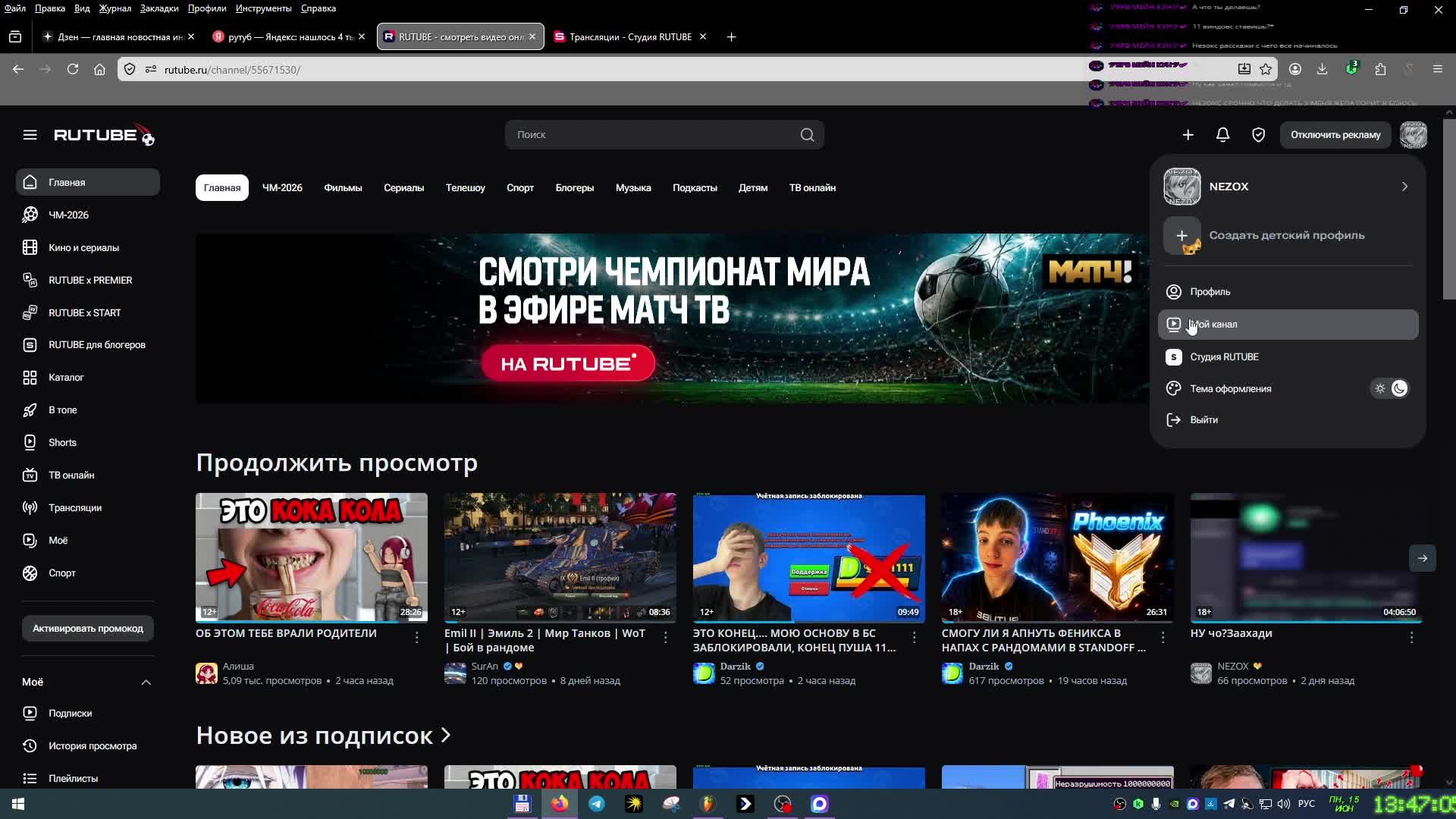Select Профиль in account menu
This screenshot has width=1456, height=819.
(1288, 292)
